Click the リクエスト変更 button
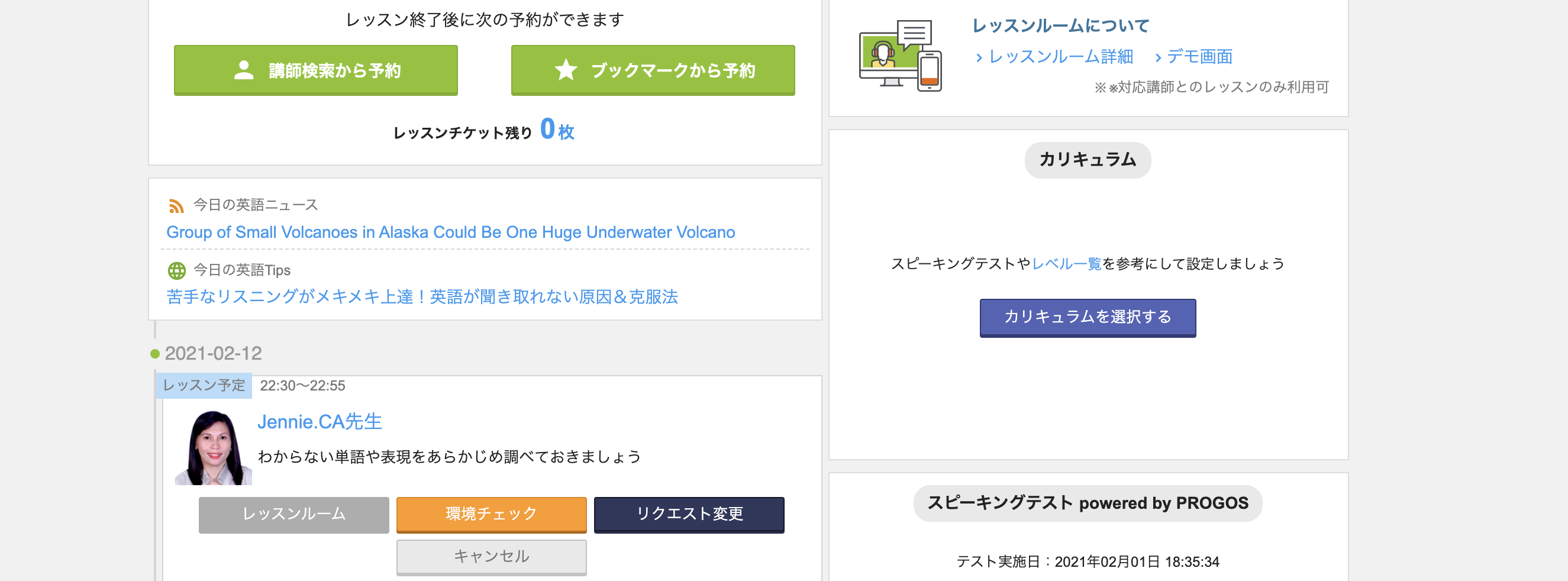Screen dimensions: 1568x581 (x=689, y=514)
